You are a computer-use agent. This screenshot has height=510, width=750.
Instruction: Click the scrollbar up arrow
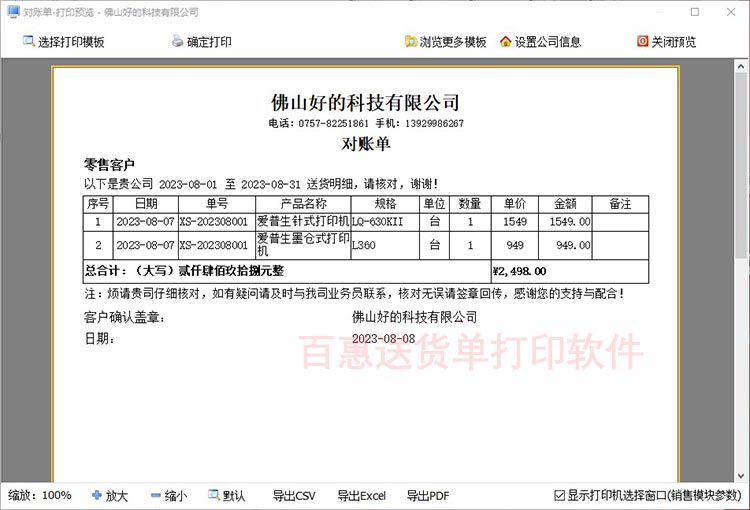pyautogui.click(x=741, y=67)
